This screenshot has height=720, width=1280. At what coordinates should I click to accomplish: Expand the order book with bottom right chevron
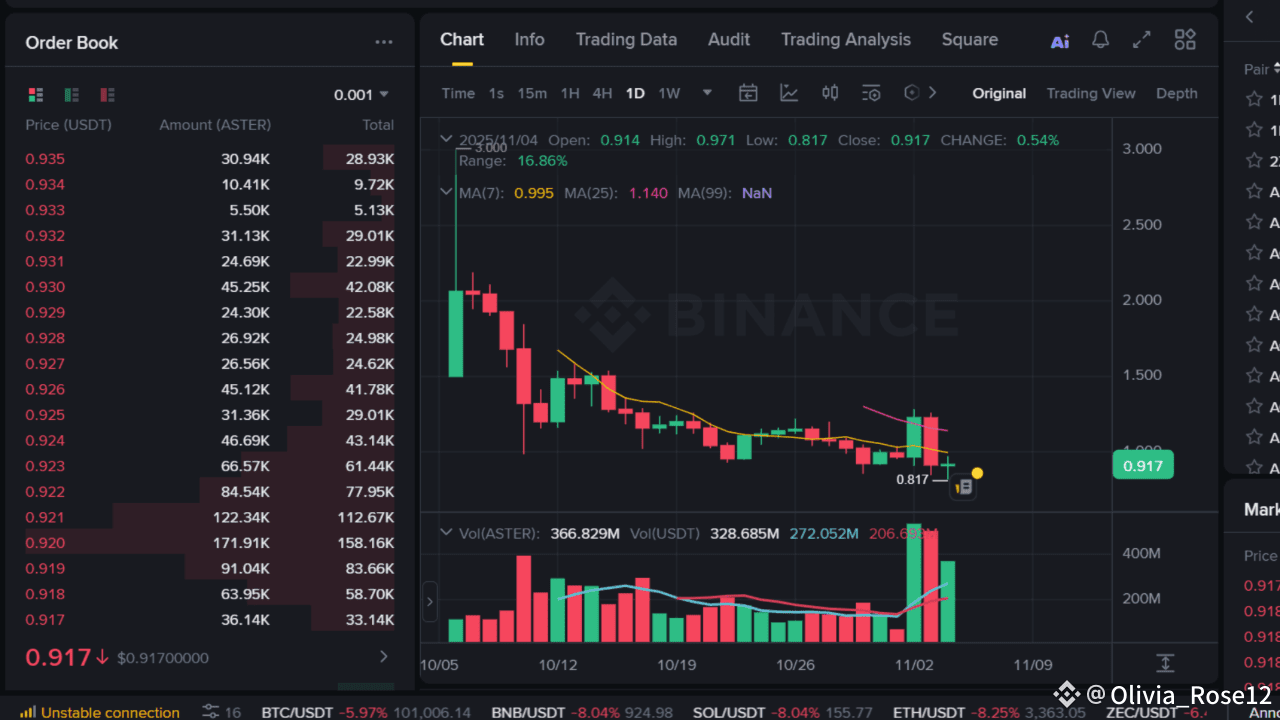point(383,657)
